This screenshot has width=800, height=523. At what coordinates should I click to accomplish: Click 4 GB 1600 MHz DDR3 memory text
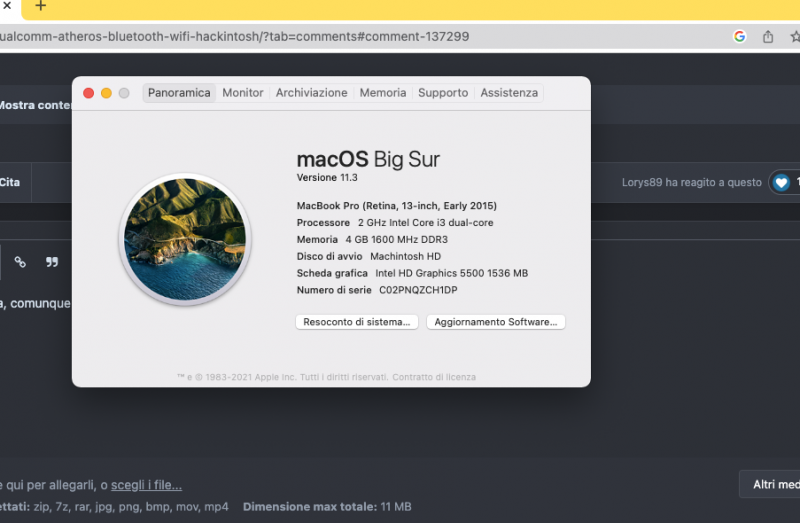coord(396,239)
